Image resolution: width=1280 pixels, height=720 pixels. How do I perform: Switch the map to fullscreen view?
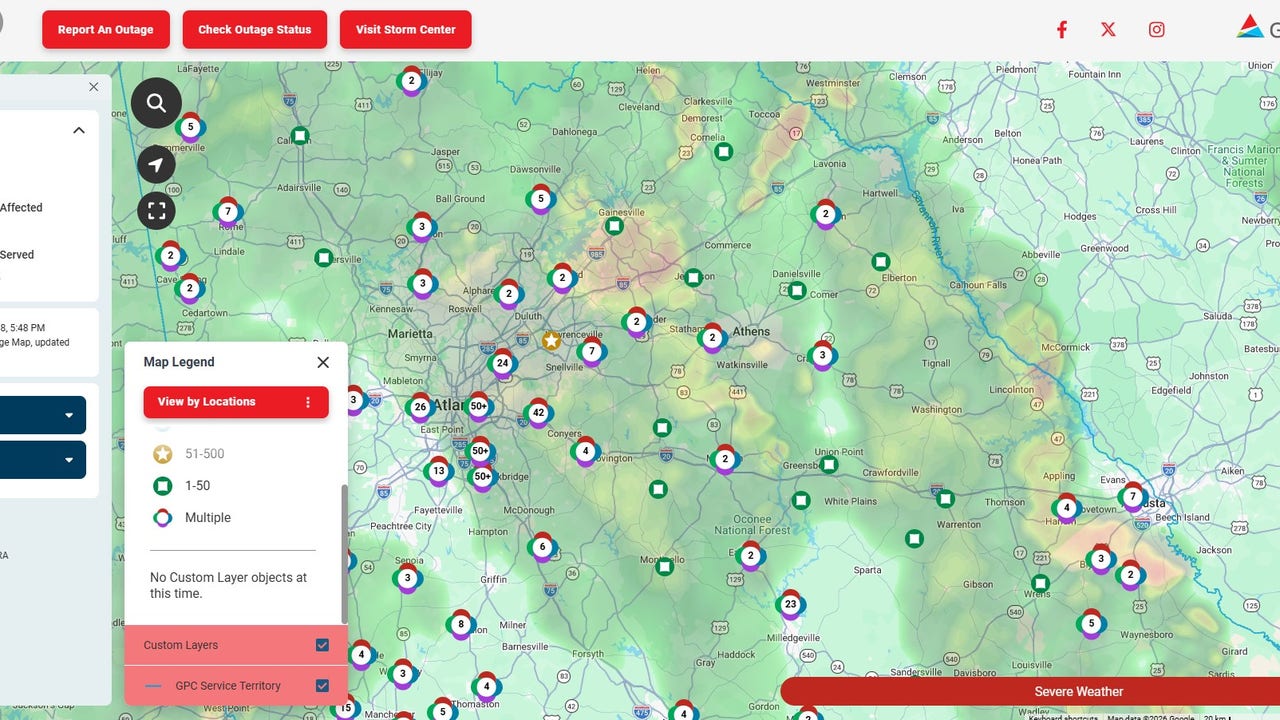[x=156, y=211]
